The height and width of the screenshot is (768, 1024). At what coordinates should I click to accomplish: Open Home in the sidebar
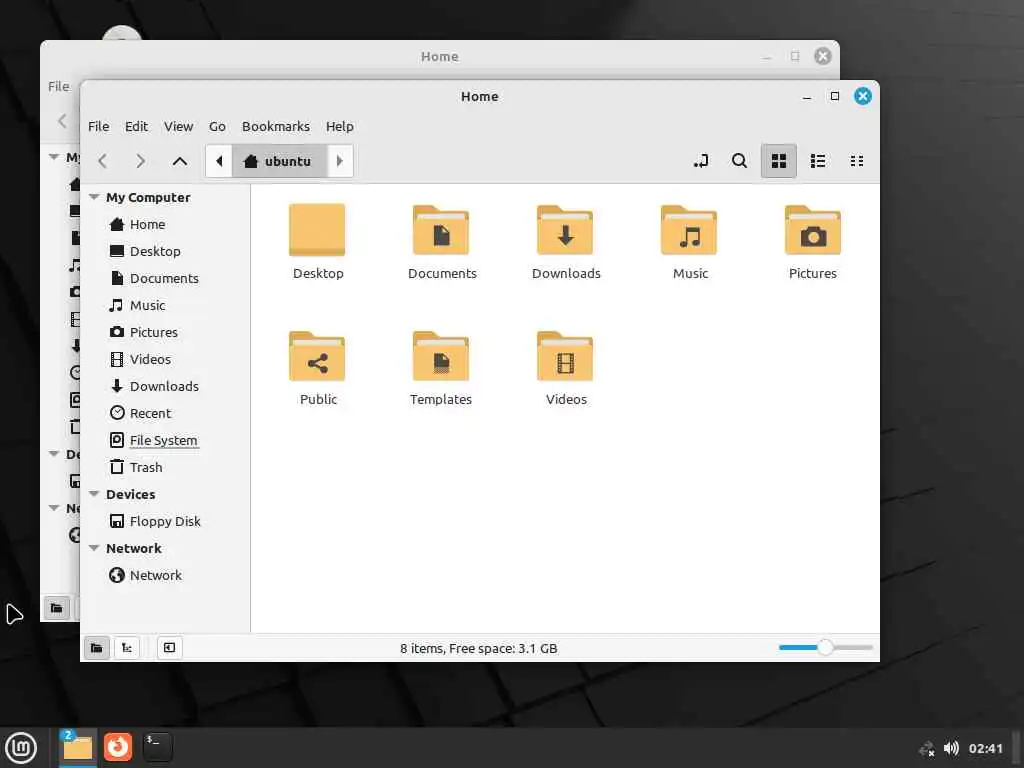tap(148, 225)
